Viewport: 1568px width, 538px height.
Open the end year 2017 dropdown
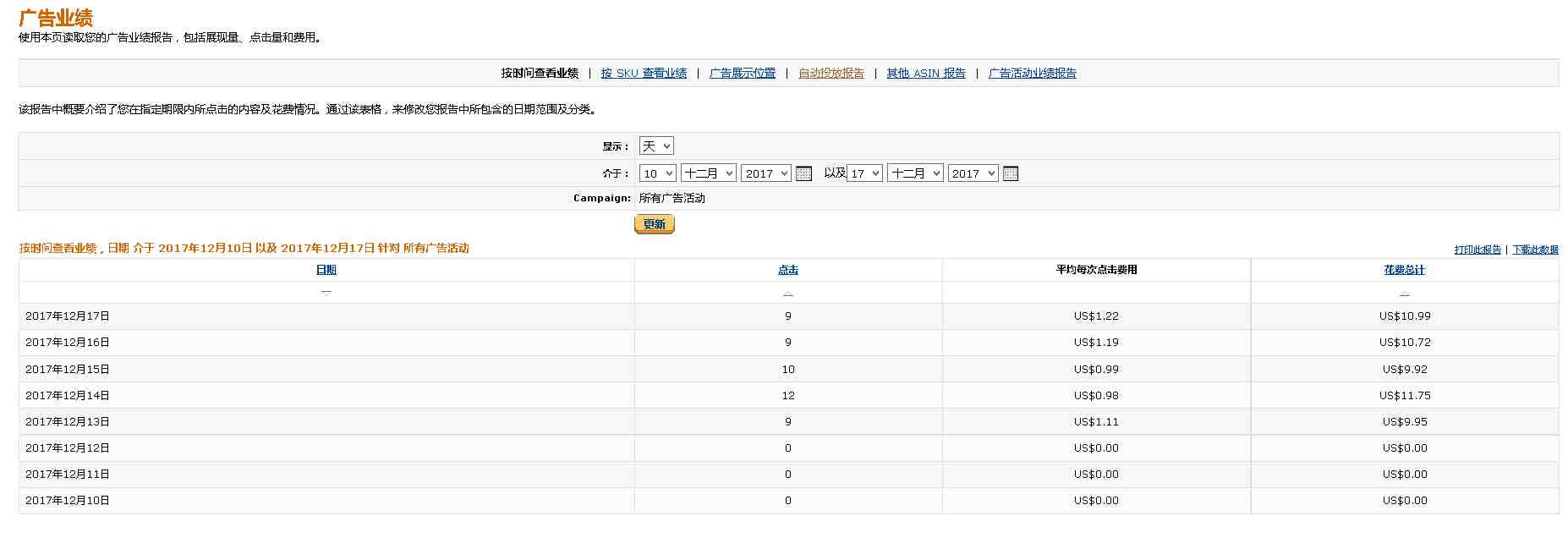pos(973,173)
